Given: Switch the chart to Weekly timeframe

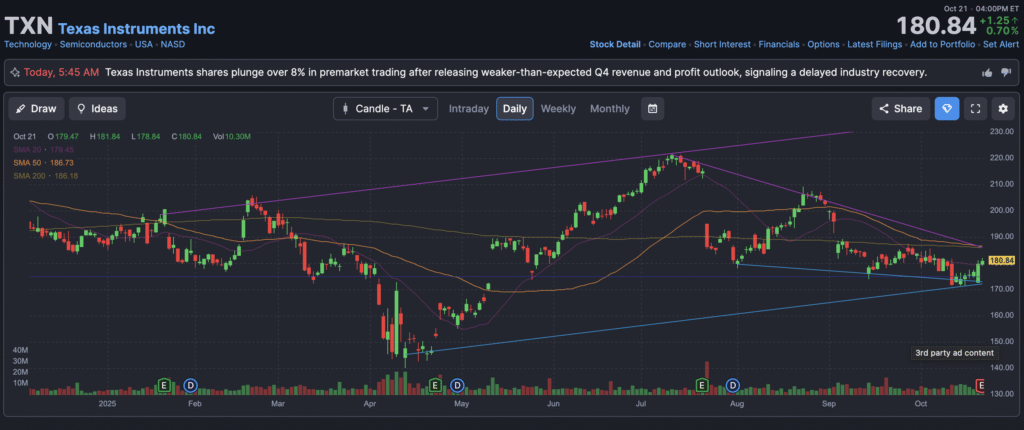Looking at the screenshot, I should pos(558,108).
